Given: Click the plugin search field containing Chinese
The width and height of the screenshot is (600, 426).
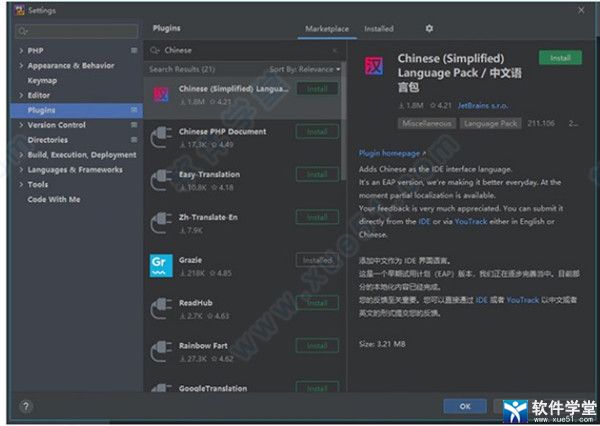Looking at the screenshot, I should [245, 50].
